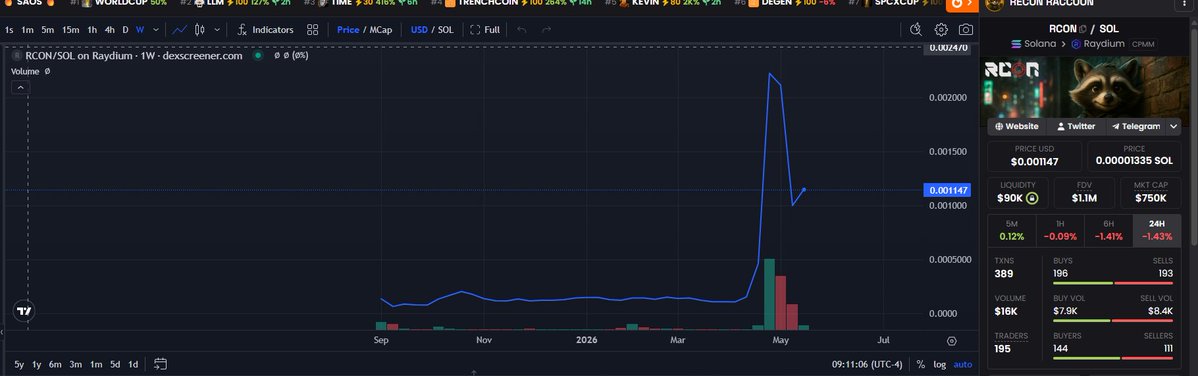Show the 1H price change tab
This screenshot has height=376, width=1198.
1060,230
